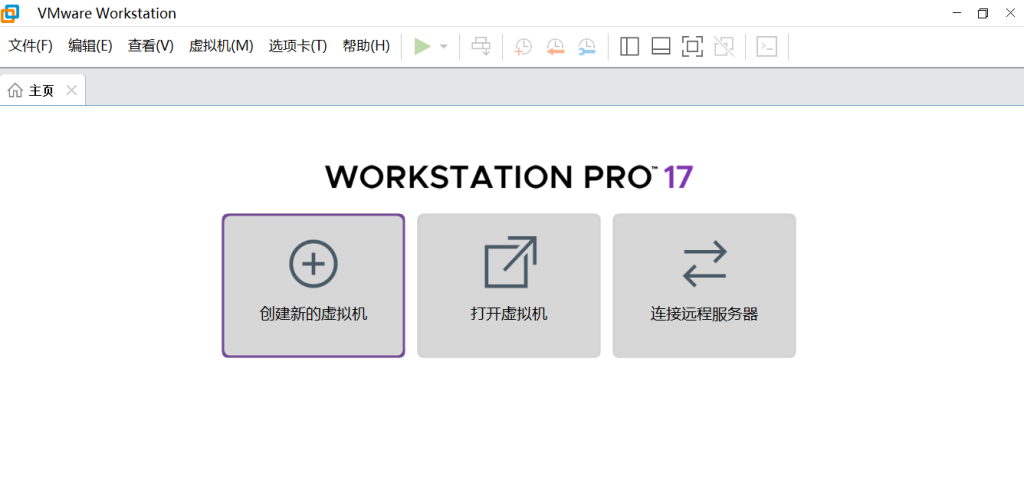
Task: Open the 帮助(H) menu
Action: point(366,46)
